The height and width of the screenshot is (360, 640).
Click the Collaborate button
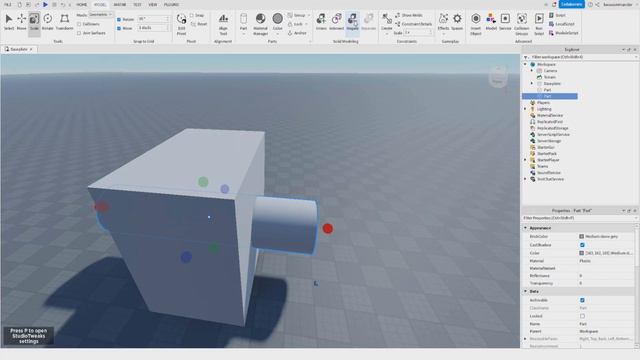click(571, 4)
